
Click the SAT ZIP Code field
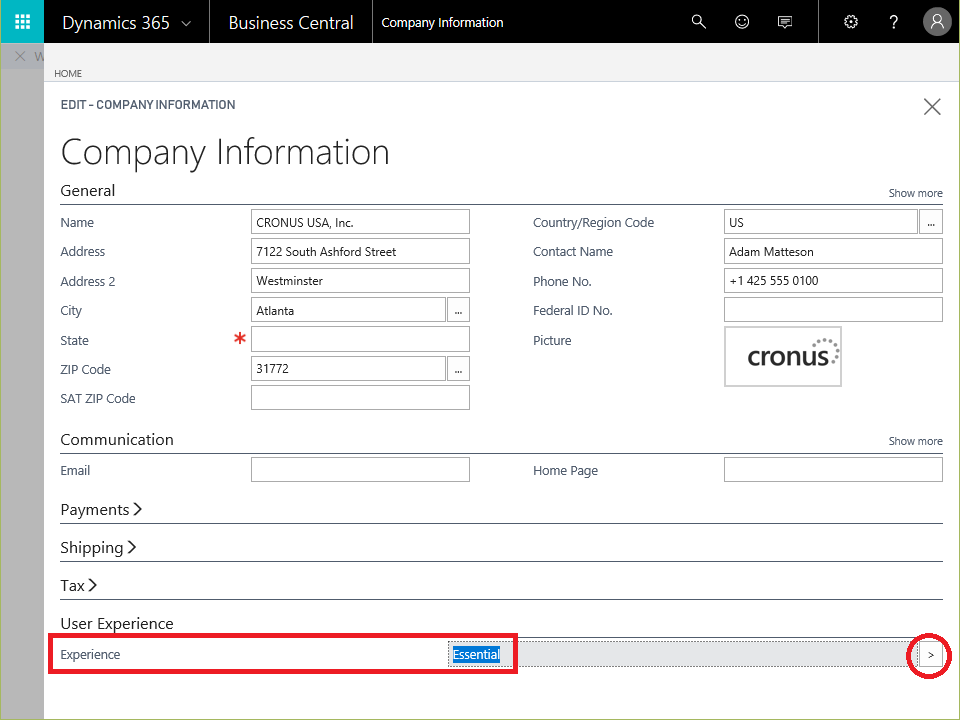(360, 398)
